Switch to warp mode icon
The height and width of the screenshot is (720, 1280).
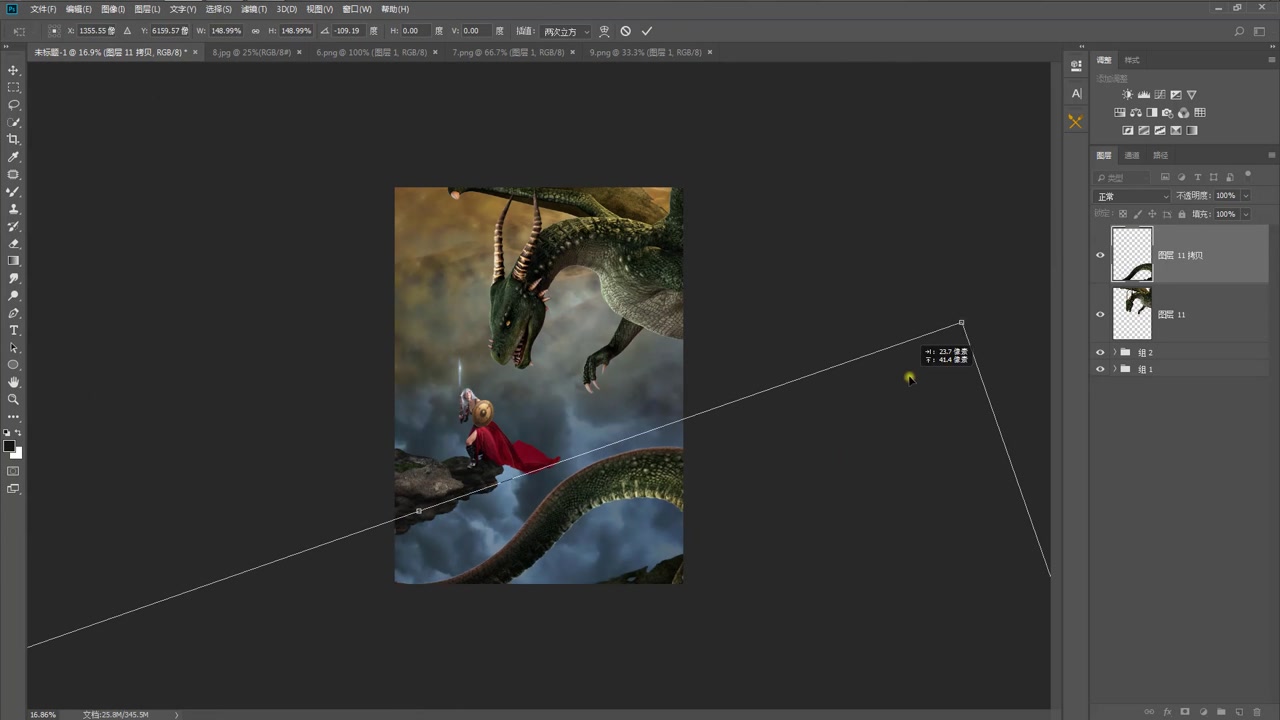(604, 31)
